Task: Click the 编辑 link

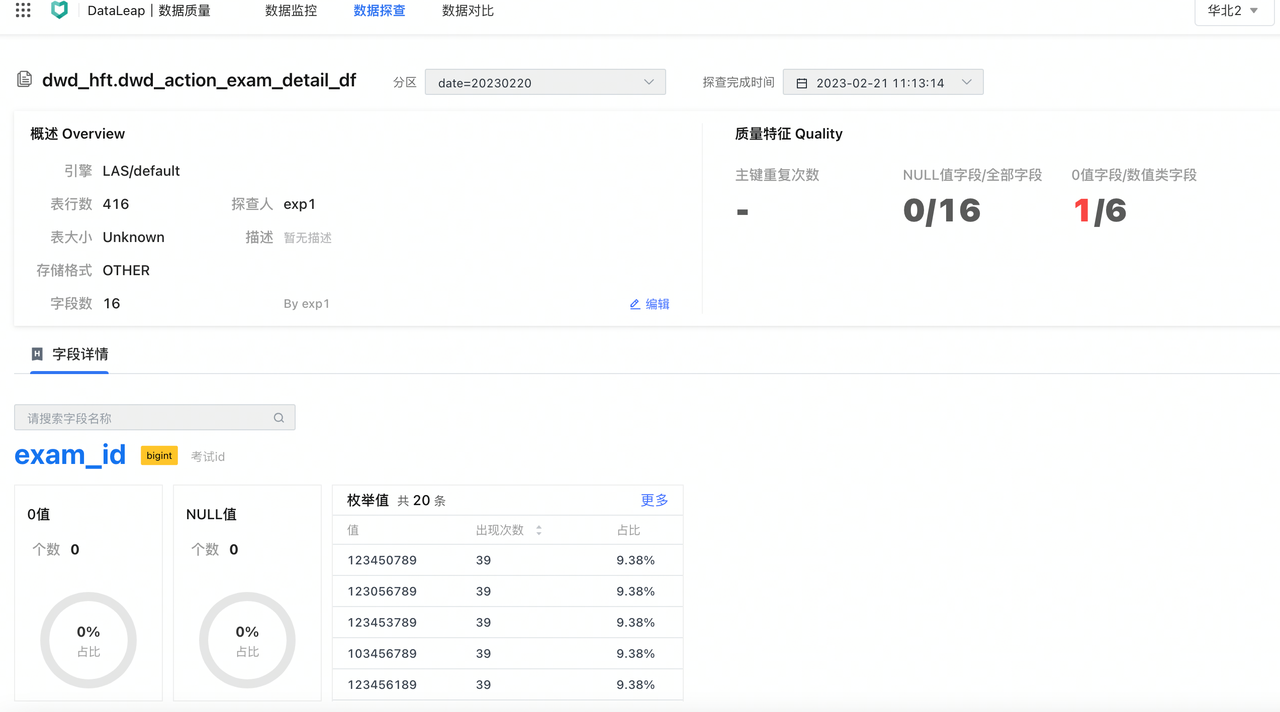Action: (657, 304)
